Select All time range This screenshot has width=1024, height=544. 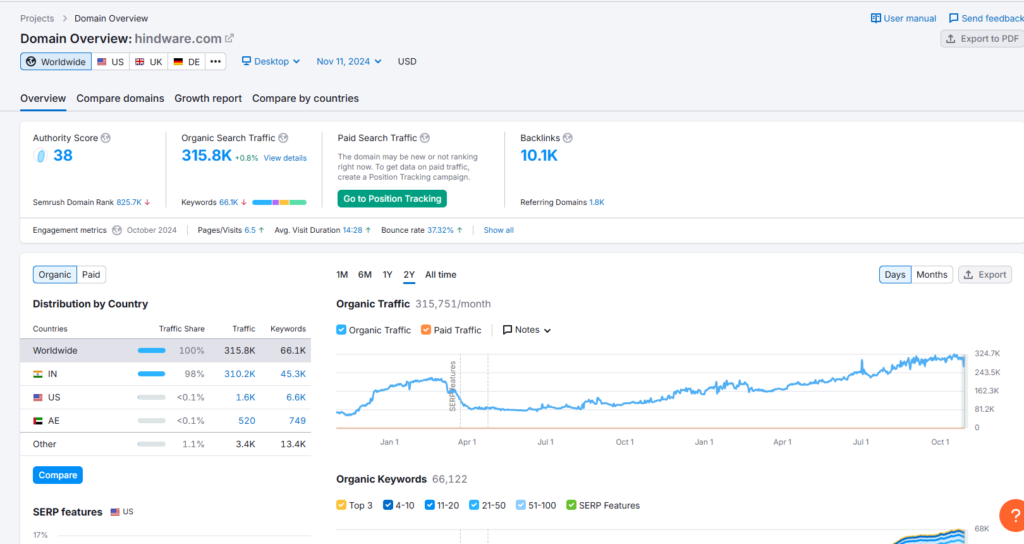pos(441,275)
